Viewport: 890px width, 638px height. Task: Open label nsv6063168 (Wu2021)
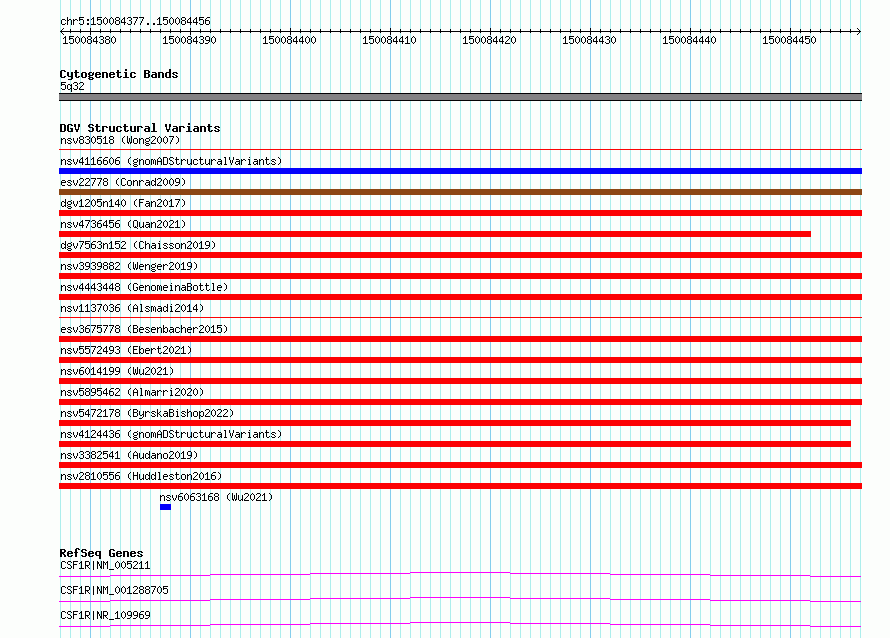216,497
